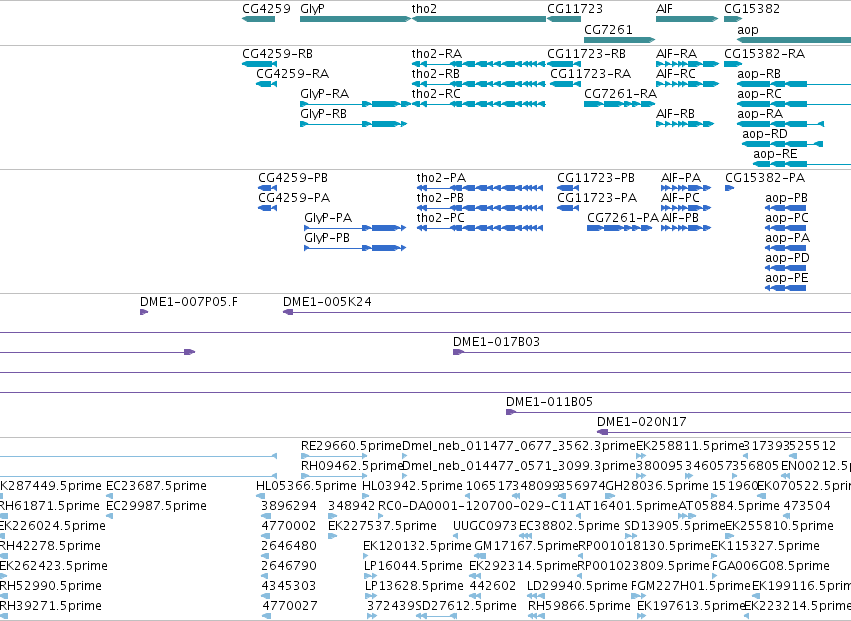Select the tho2-PC protein label
The width and height of the screenshot is (851, 621).
coord(441,218)
